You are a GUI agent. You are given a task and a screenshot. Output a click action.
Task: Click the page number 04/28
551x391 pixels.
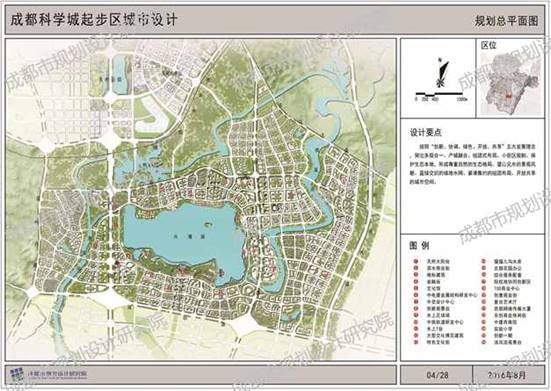point(437,375)
